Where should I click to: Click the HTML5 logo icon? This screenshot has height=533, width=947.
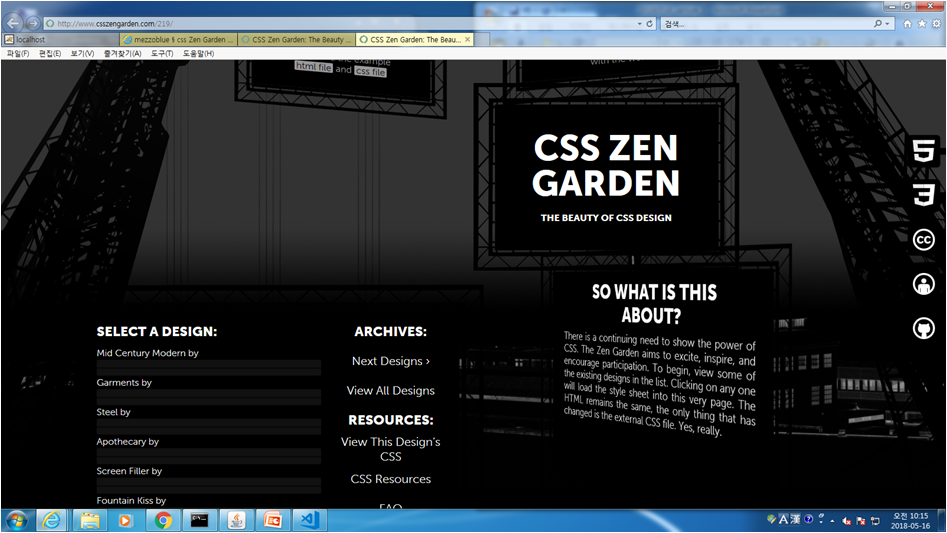coord(923,150)
